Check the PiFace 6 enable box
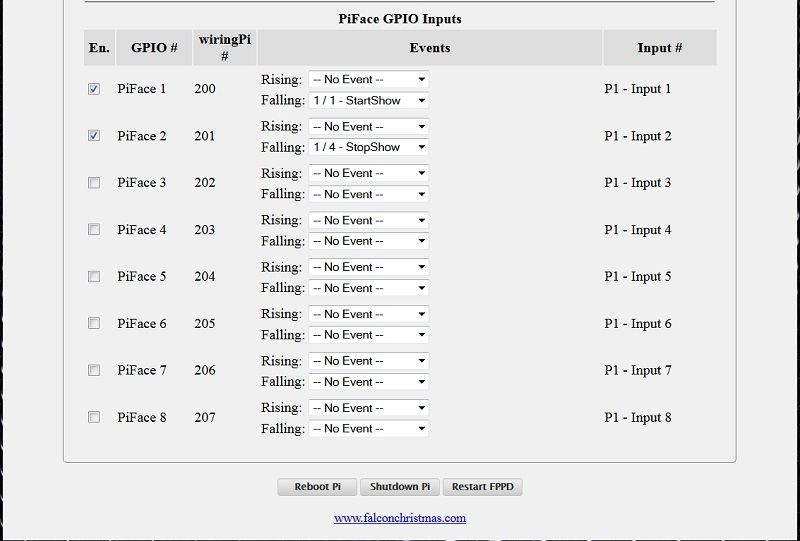800x541 pixels. point(94,324)
